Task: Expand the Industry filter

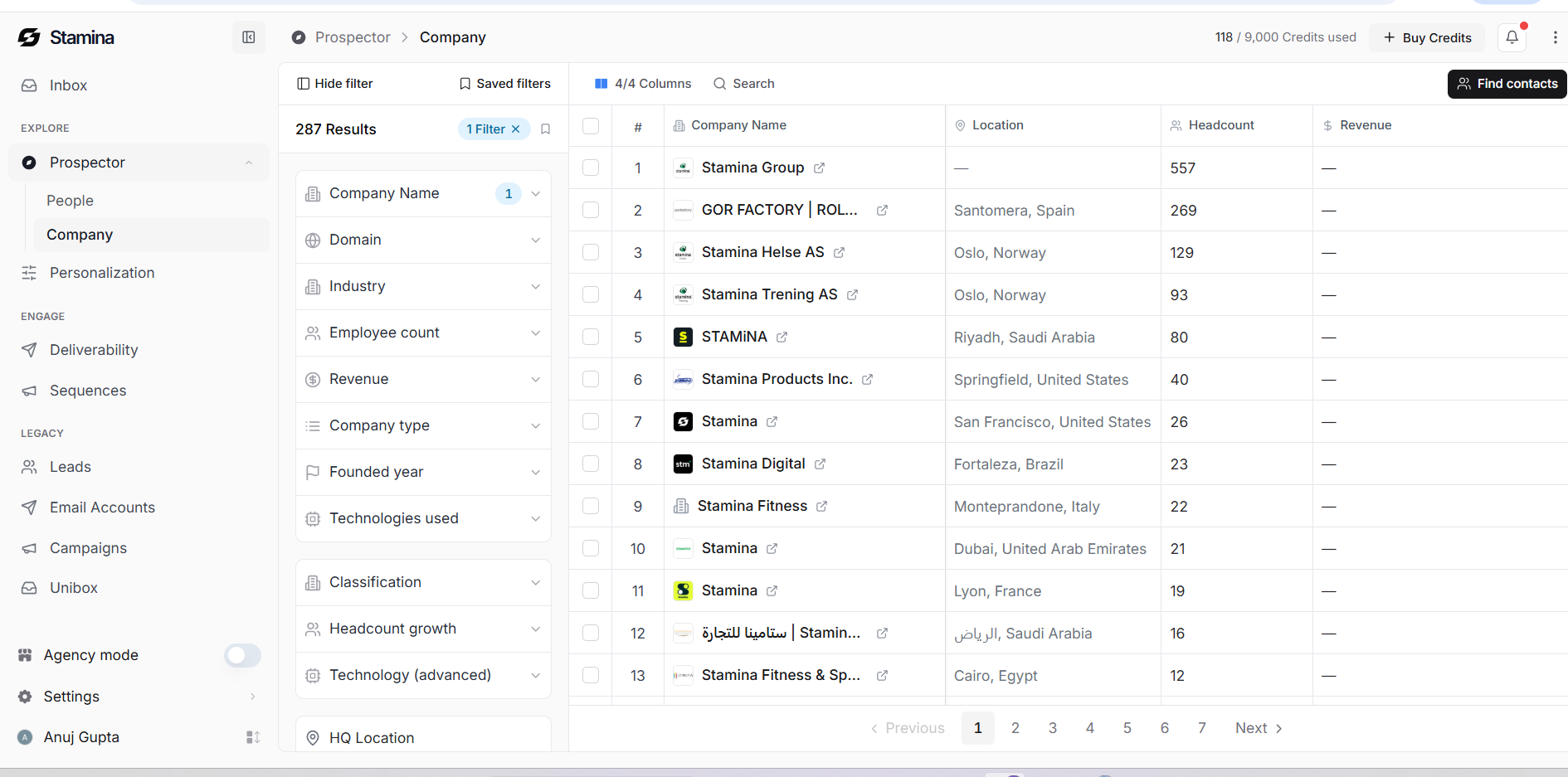Action: pos(423,287)
